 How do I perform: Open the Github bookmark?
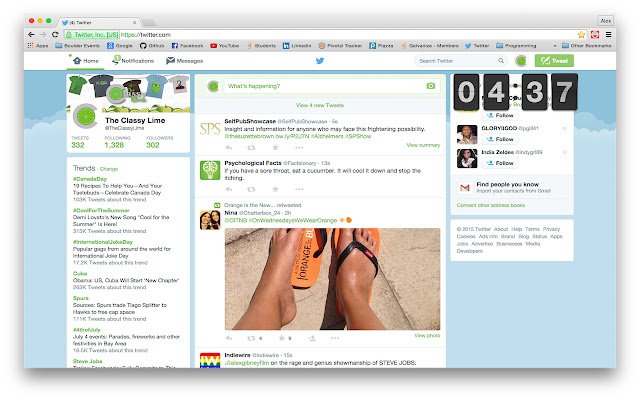152,46
